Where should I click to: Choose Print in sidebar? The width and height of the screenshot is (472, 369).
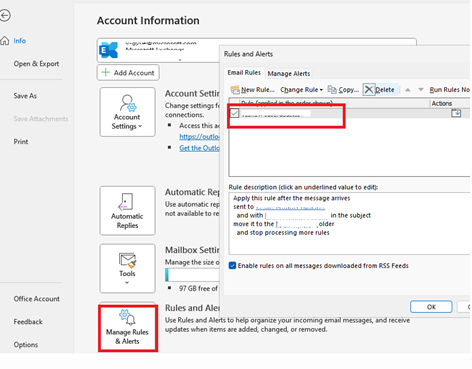coord(21,142)
